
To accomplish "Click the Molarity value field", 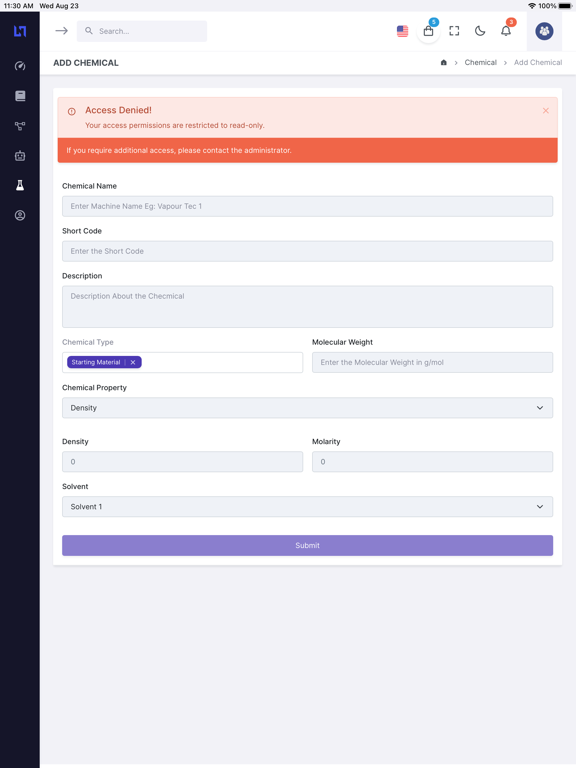I will (432, 462).
